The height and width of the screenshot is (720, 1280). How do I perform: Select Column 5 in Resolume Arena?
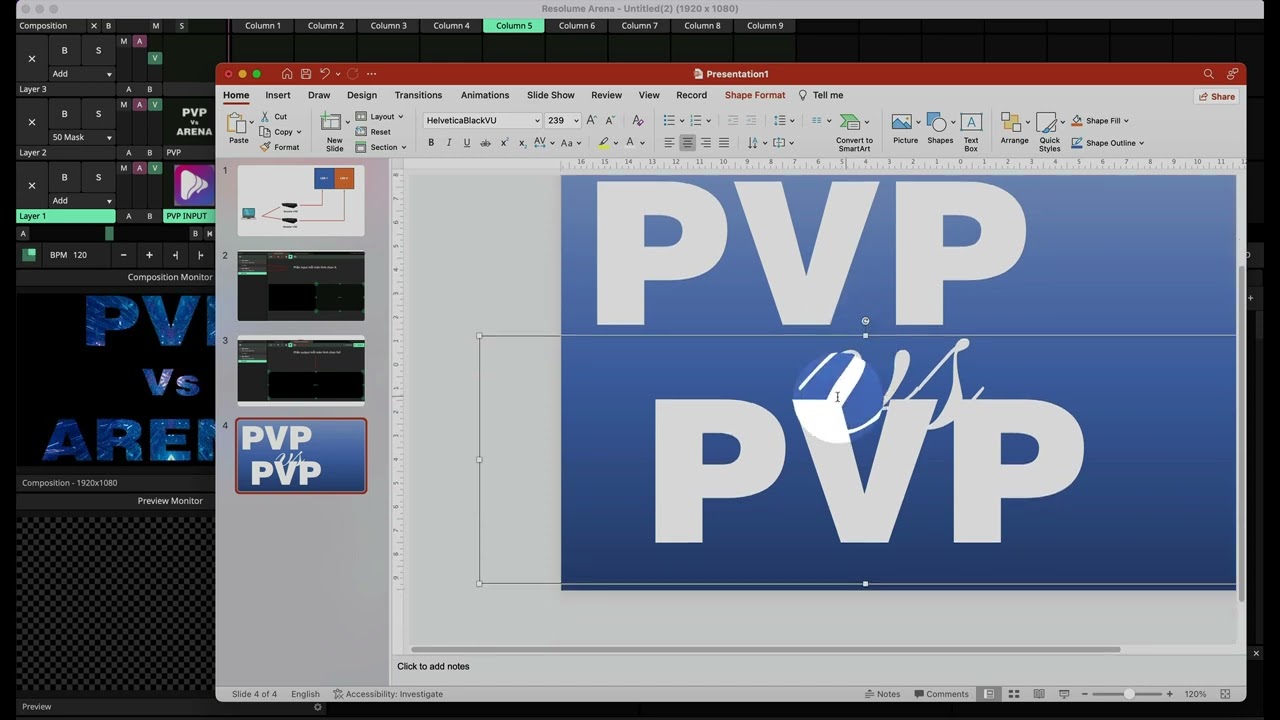(x=514, y=26)
